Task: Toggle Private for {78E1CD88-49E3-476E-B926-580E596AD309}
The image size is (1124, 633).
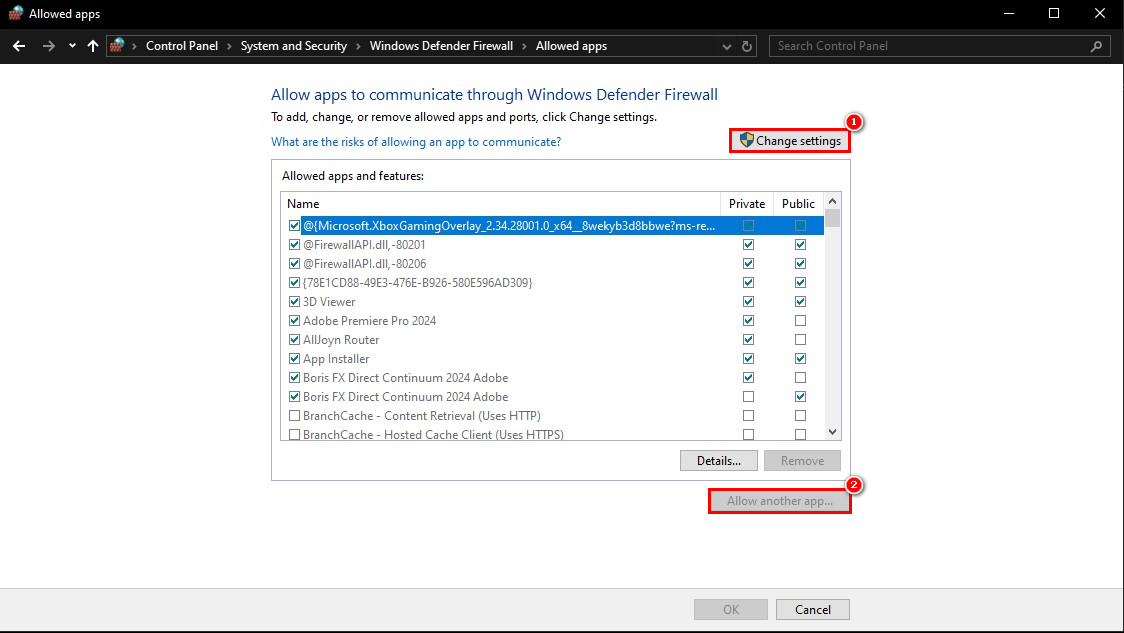Action: [748, 282]
